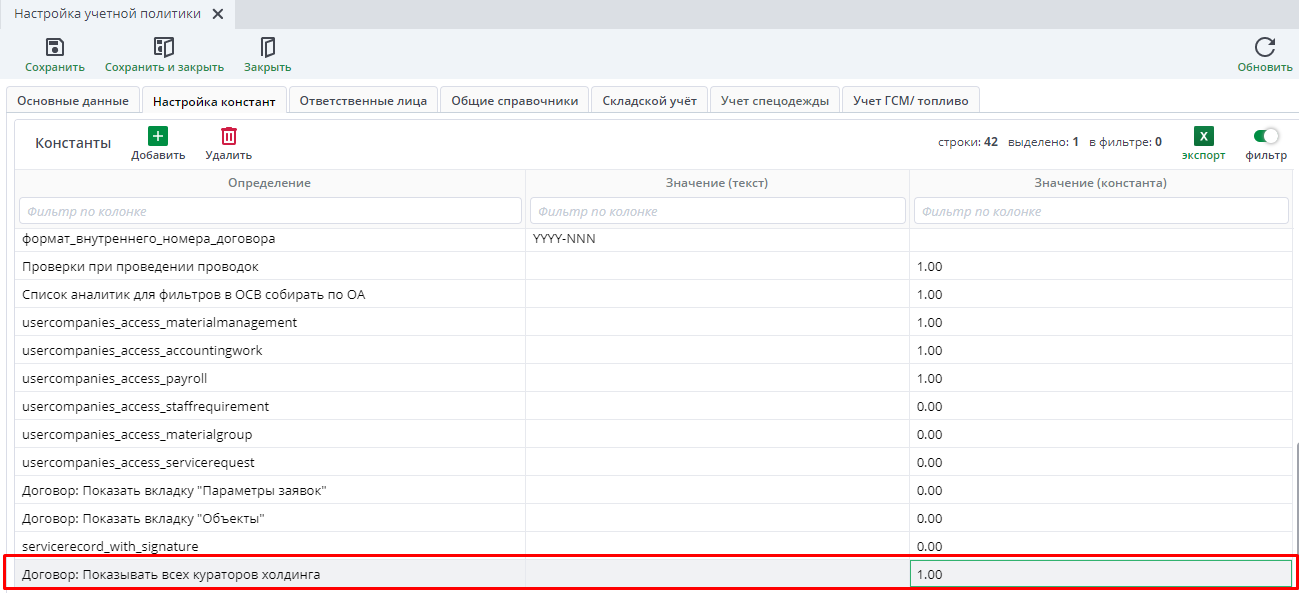Click Сохранить и закрыть icon
The width and height of the screenshot is (1299, 593).
164,47
